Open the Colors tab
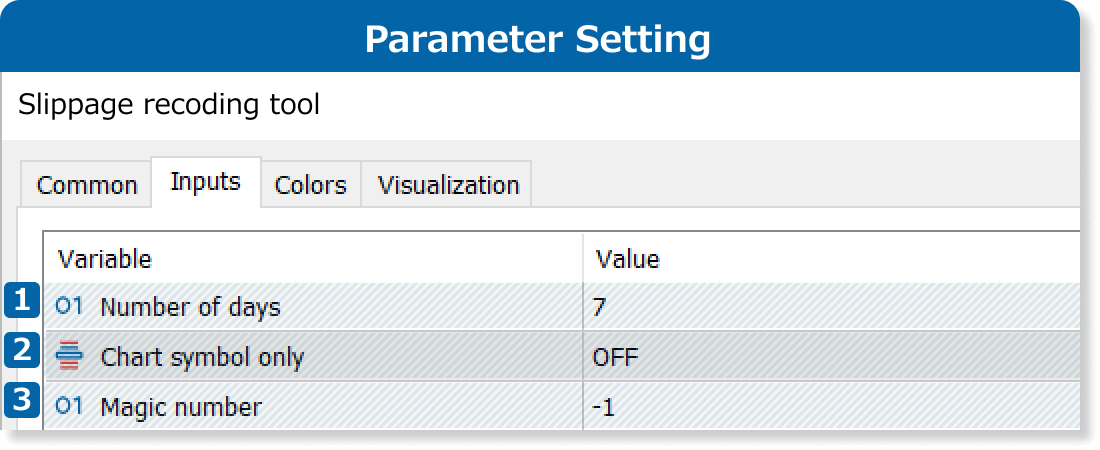 (310, 185)
